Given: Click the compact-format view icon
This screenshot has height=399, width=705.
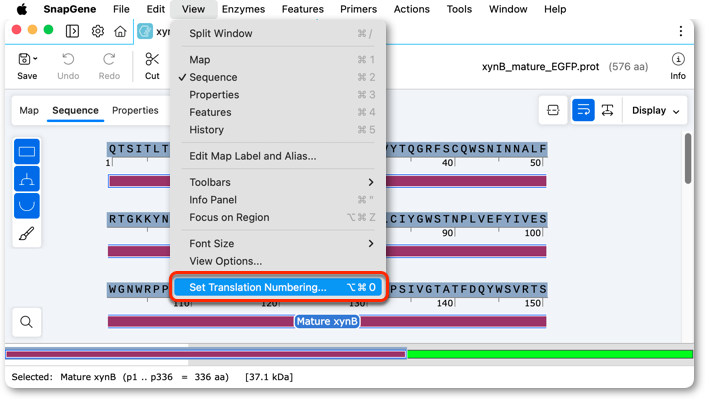Looking at the screenshot, I should point(553,110).
